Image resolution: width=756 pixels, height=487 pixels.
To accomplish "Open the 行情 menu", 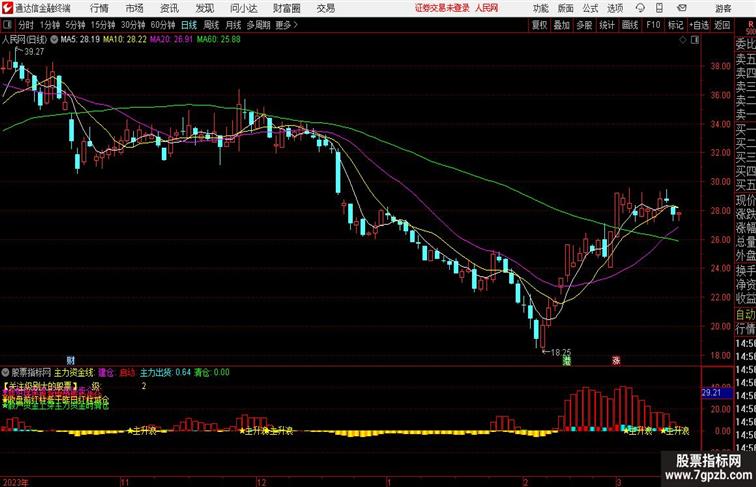I will [x=99, y=8].
